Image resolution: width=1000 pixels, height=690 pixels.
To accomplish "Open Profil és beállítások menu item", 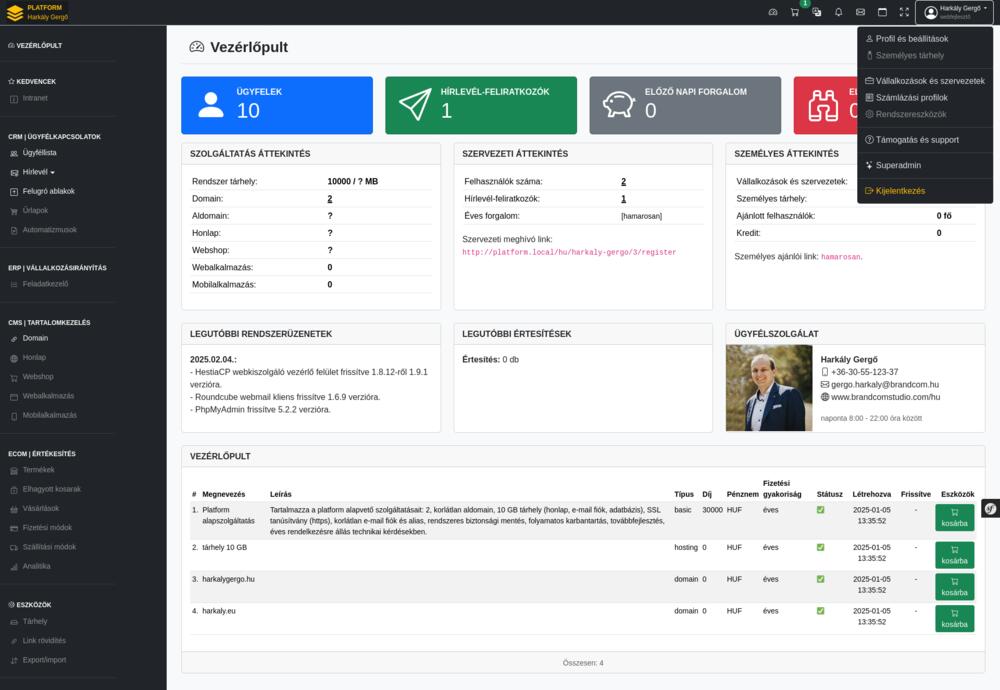I will (911, 39).
